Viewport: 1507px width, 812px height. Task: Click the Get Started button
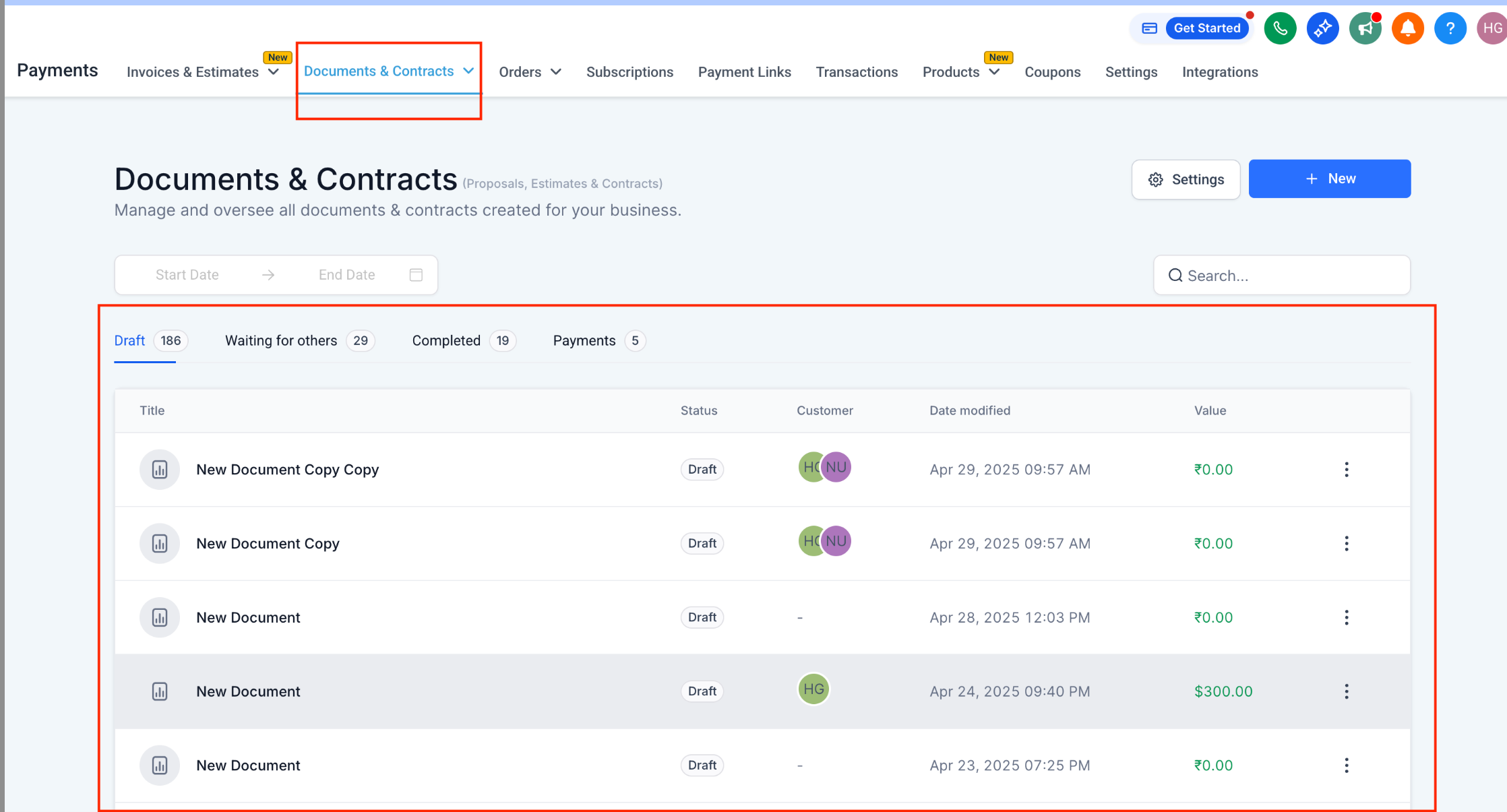(x=1206, y=28)
